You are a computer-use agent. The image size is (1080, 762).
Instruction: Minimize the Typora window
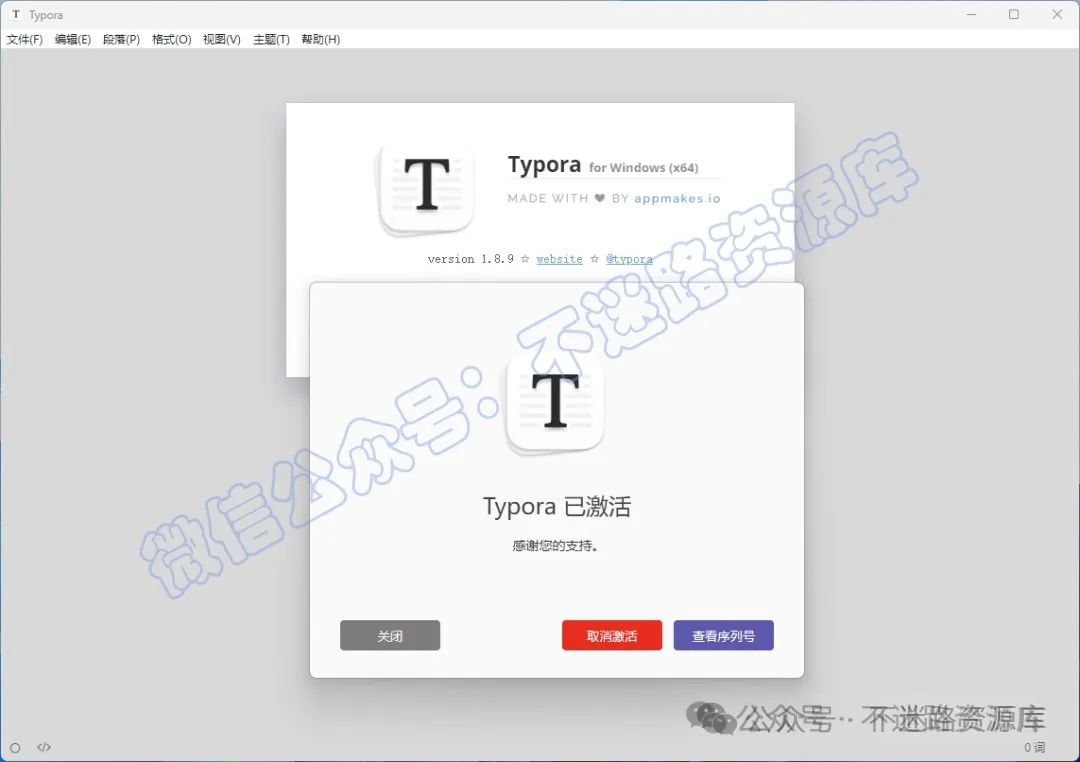click(x=971, y=14)
